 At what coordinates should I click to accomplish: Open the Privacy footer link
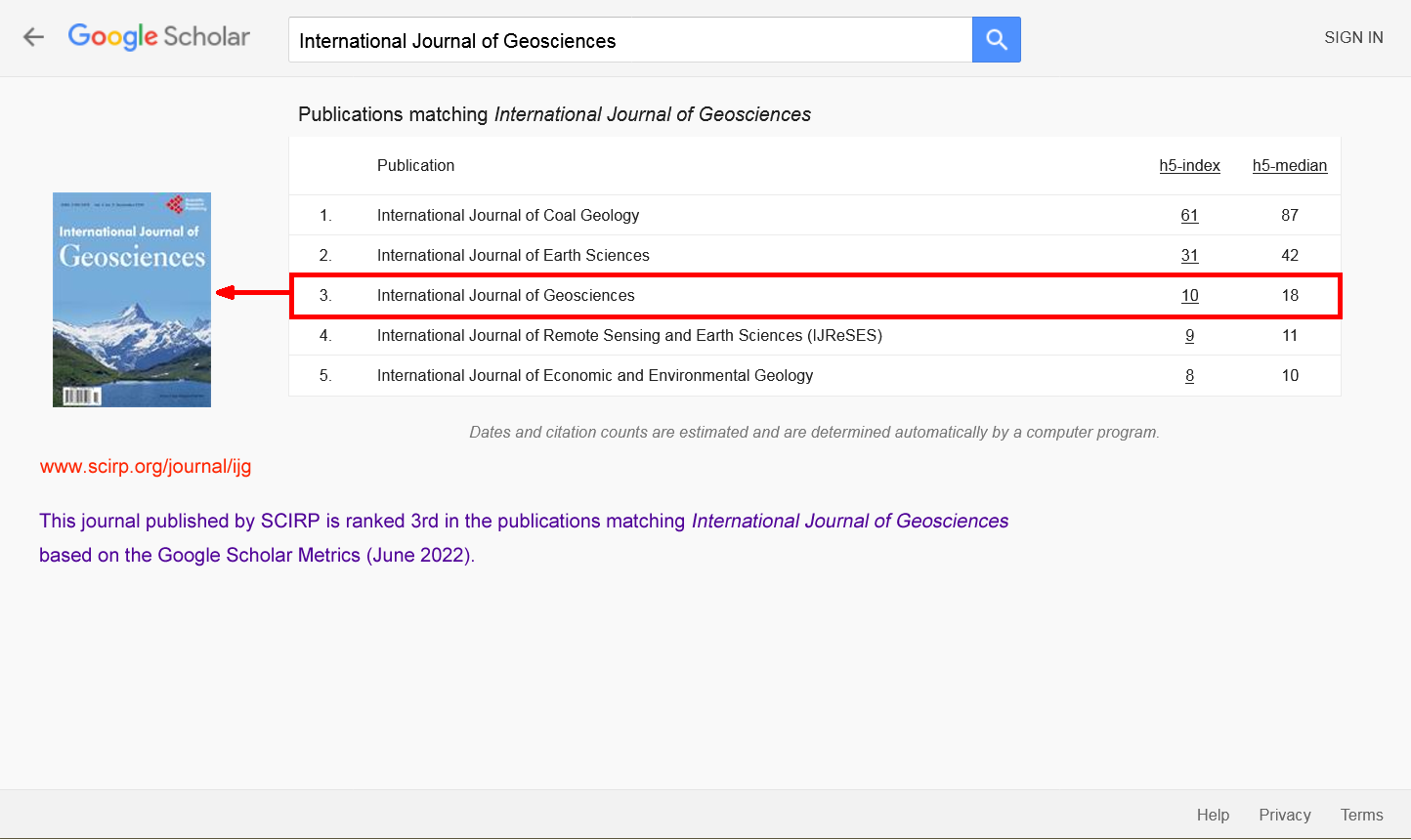pos(1284,815)
